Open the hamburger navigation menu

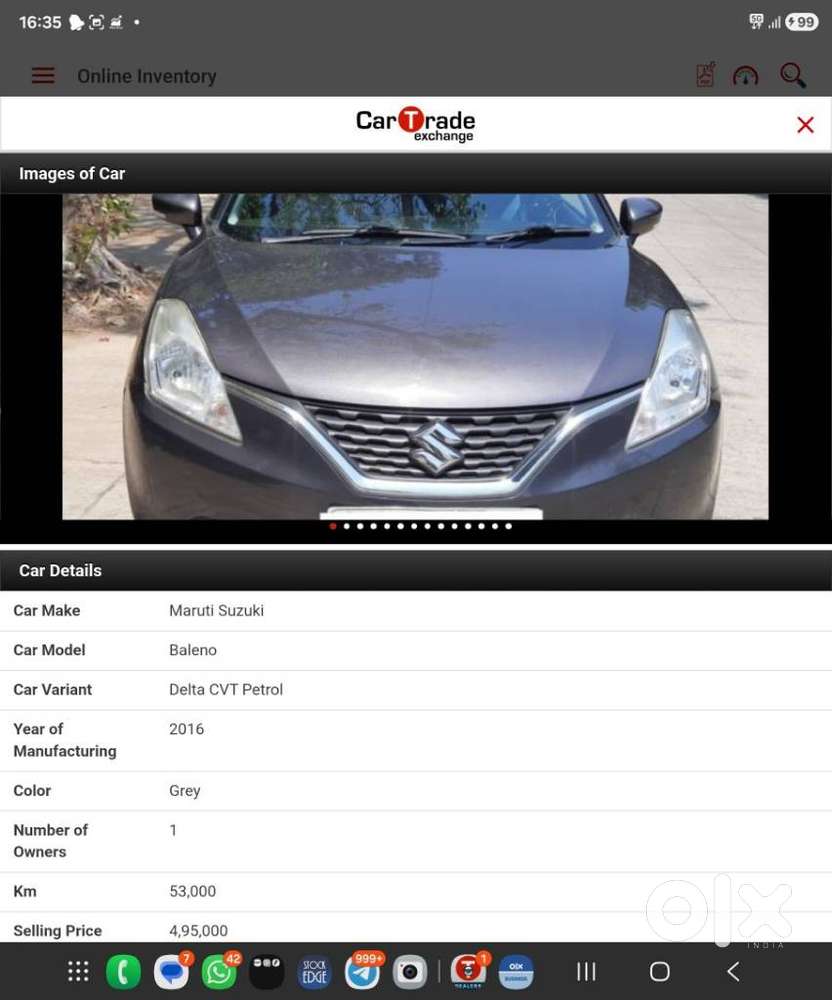42,75
